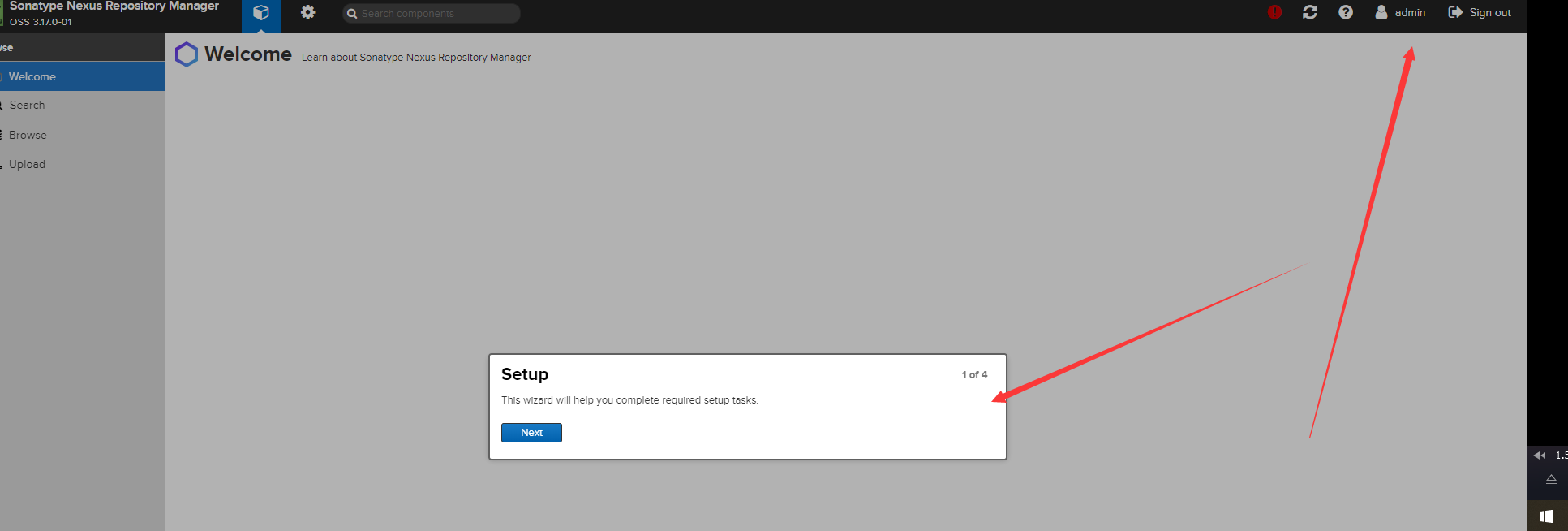
Task: Select Search in the sidebar
Action: pos(83,106)
